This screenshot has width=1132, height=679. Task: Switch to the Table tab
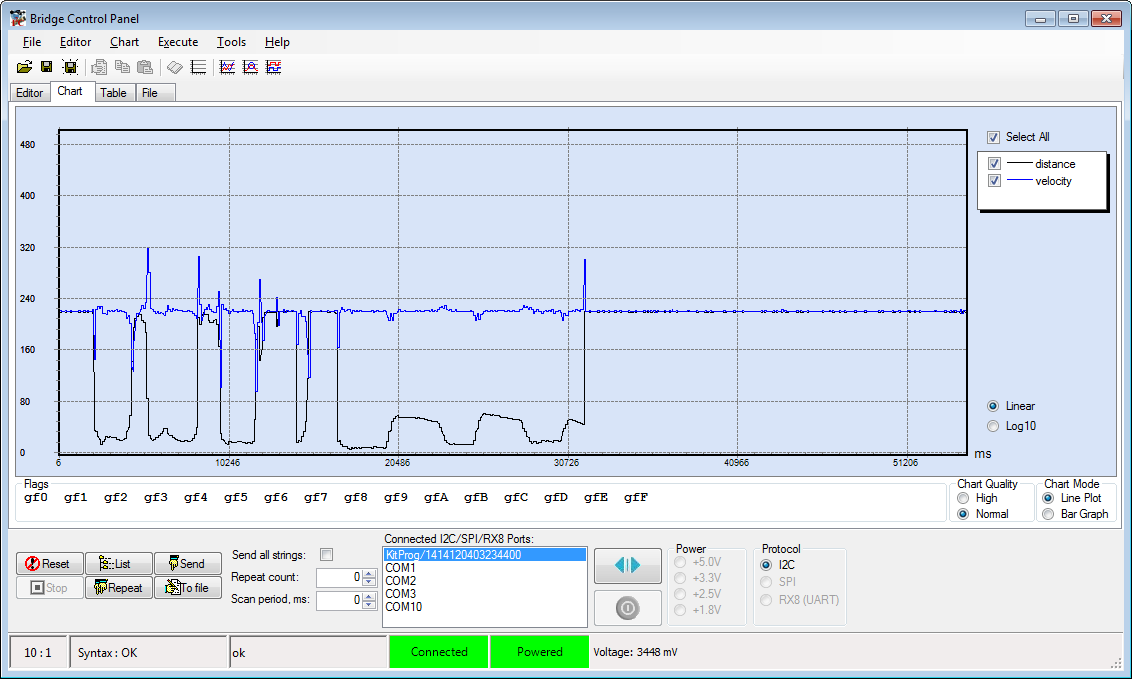(x=113, y=92)
